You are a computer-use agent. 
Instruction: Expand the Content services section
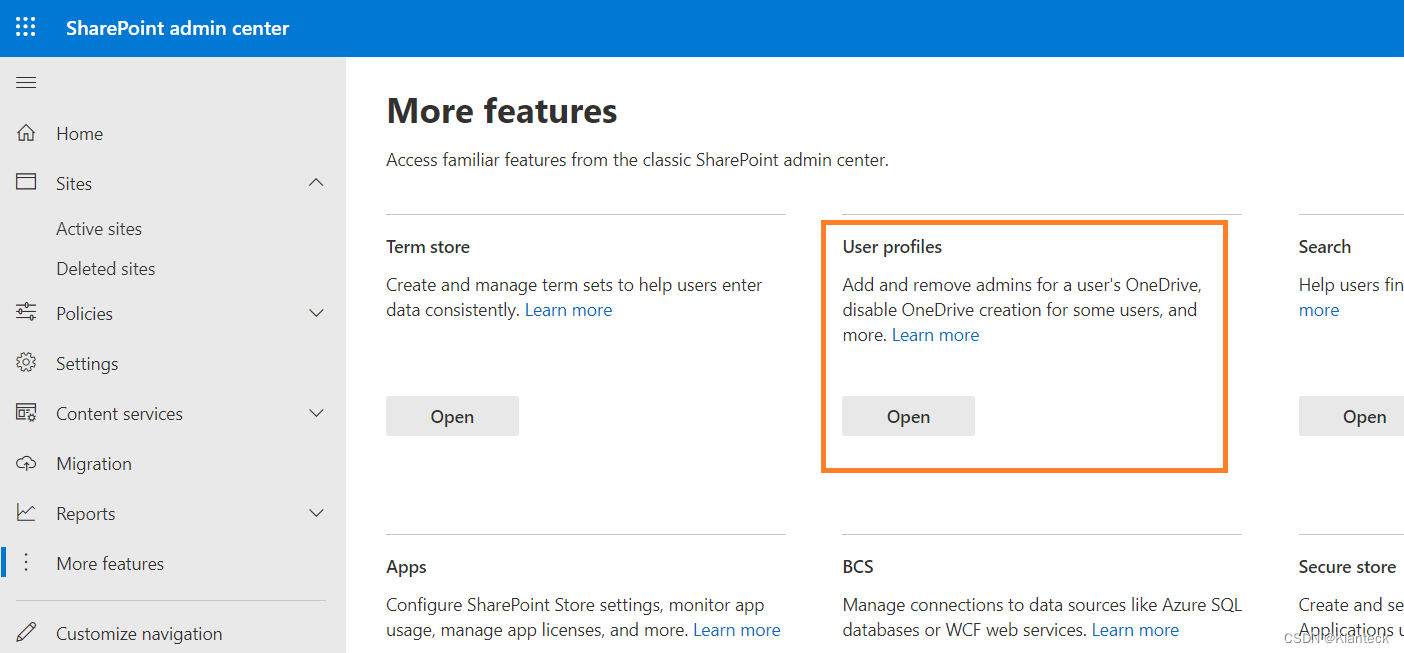(x=317, y=413)
